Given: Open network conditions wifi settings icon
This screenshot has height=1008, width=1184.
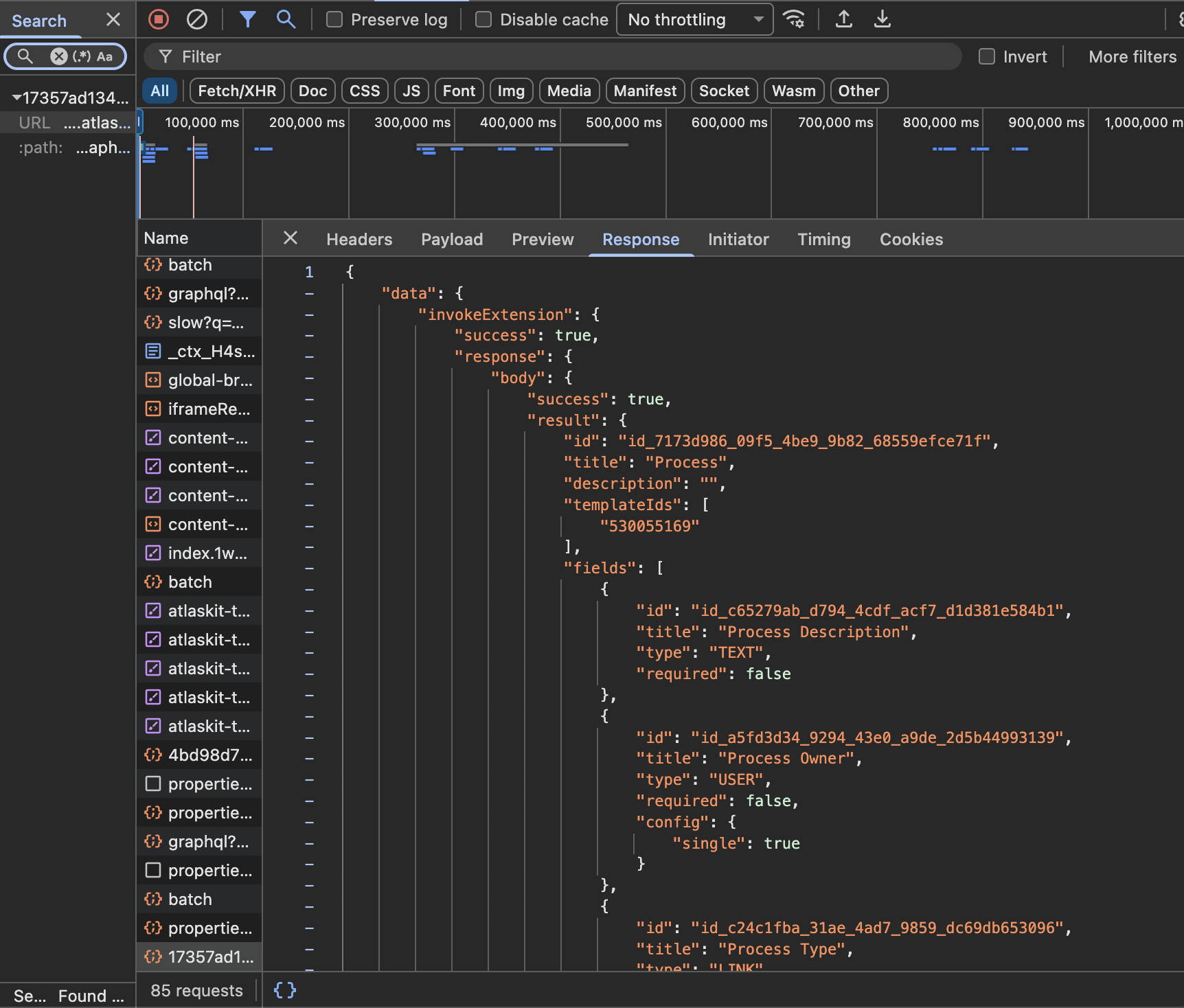Looking at the screenshot, I should click(x=794, y=19).
